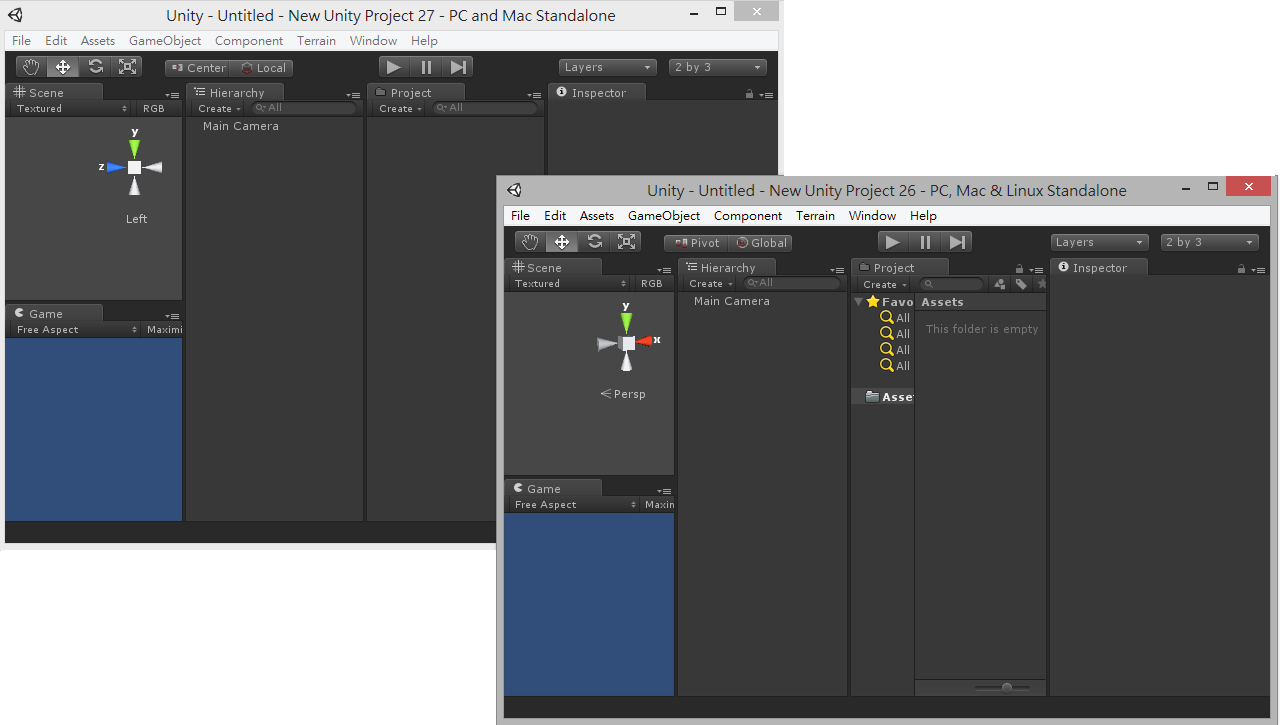Click Pause button in Project 27 window
Screen dimensions: 1280x725
click(426, 67)
